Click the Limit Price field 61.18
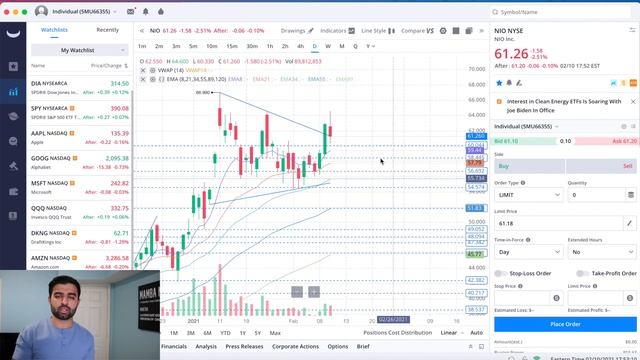 (559, 223)
